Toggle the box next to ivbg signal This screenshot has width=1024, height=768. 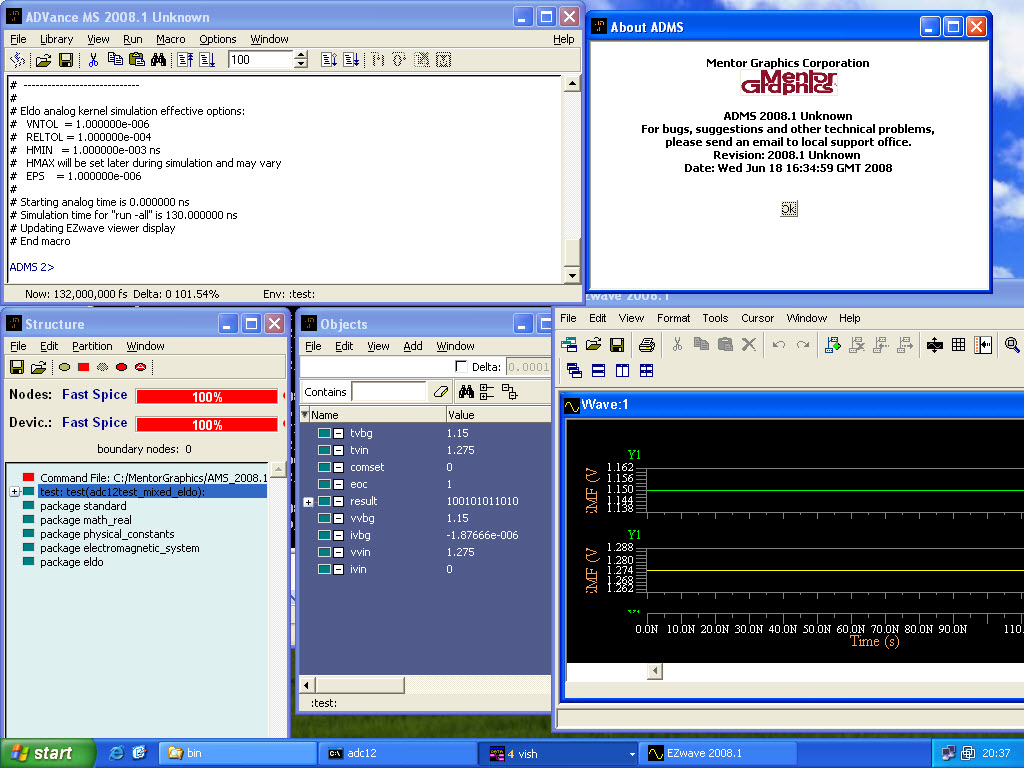pyautogui.click(x=338, y=535)
